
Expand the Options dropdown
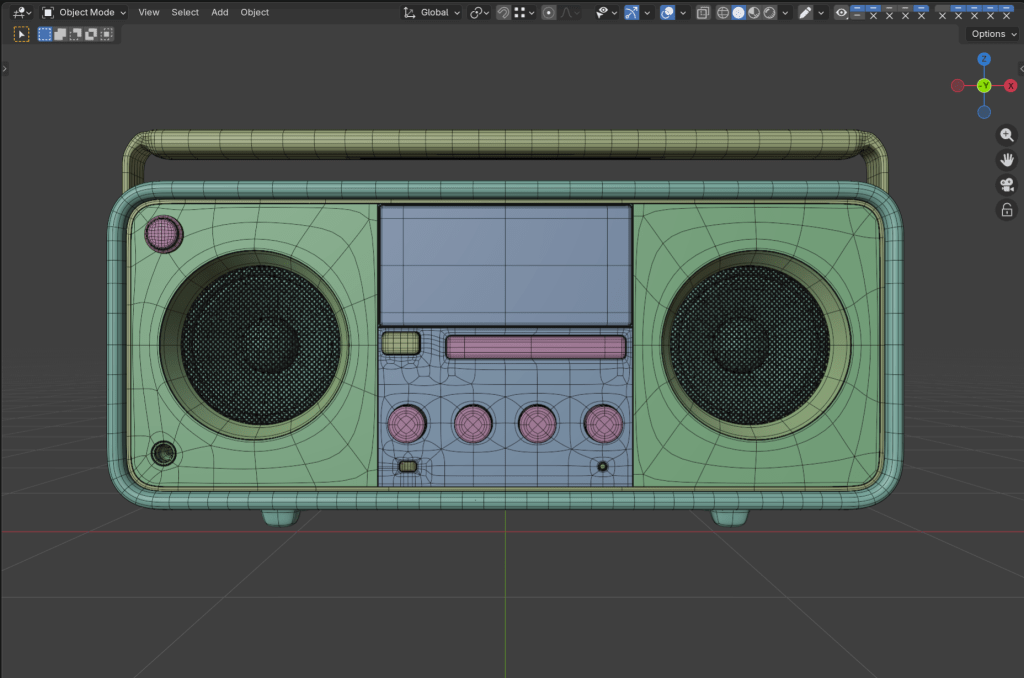(992, 34)
